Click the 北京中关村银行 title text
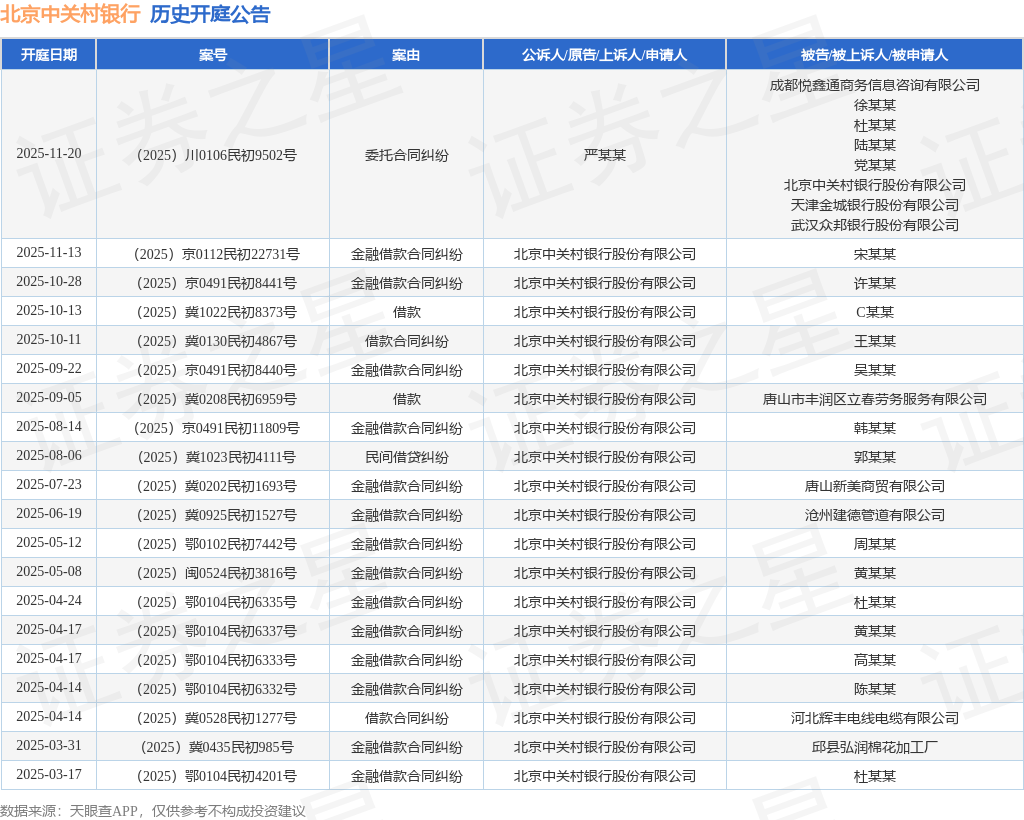Viewport: 1024px width, 820px height. point(70,14)
